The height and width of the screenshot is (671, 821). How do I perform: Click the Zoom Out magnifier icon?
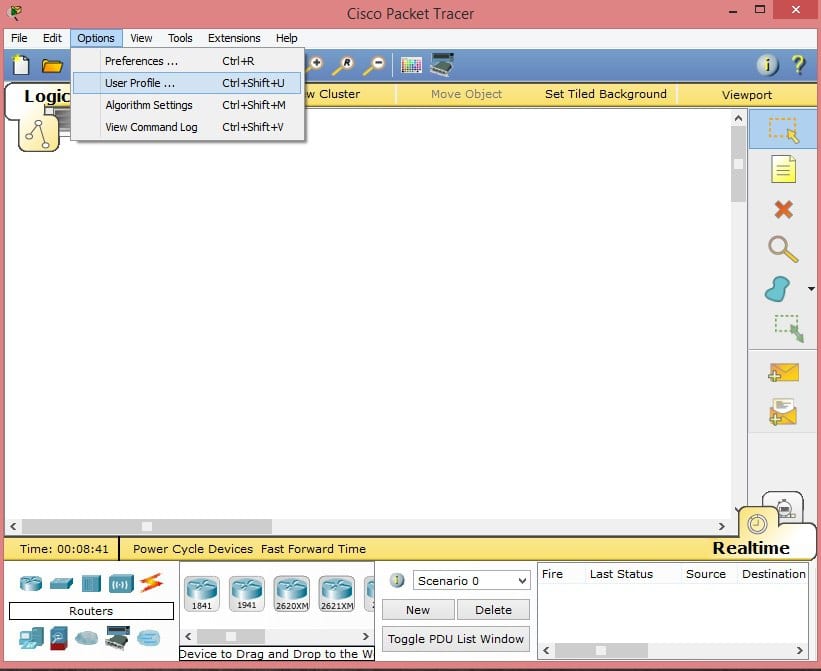click(x=374, y=65)
